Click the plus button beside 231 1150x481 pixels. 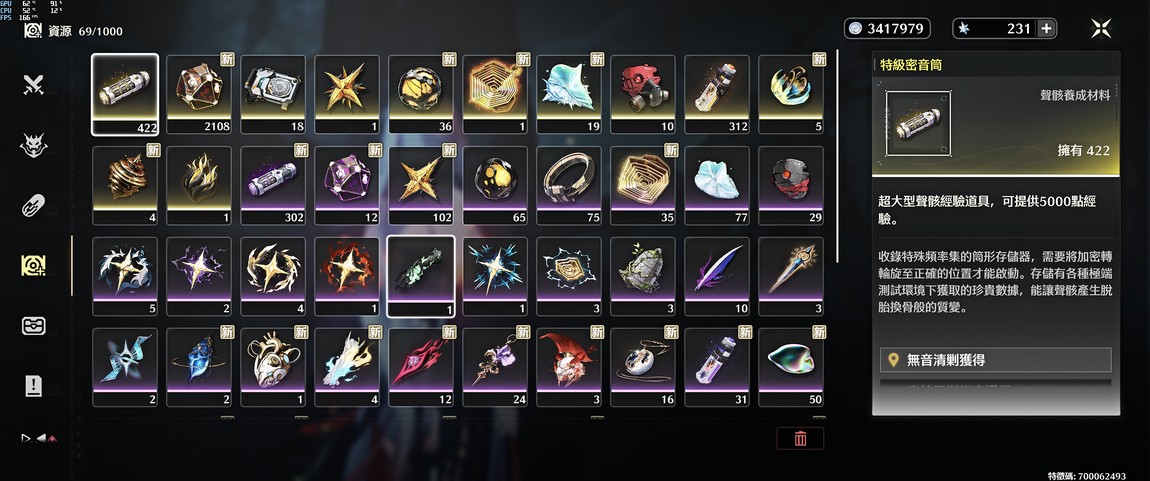click(1047, 29)
